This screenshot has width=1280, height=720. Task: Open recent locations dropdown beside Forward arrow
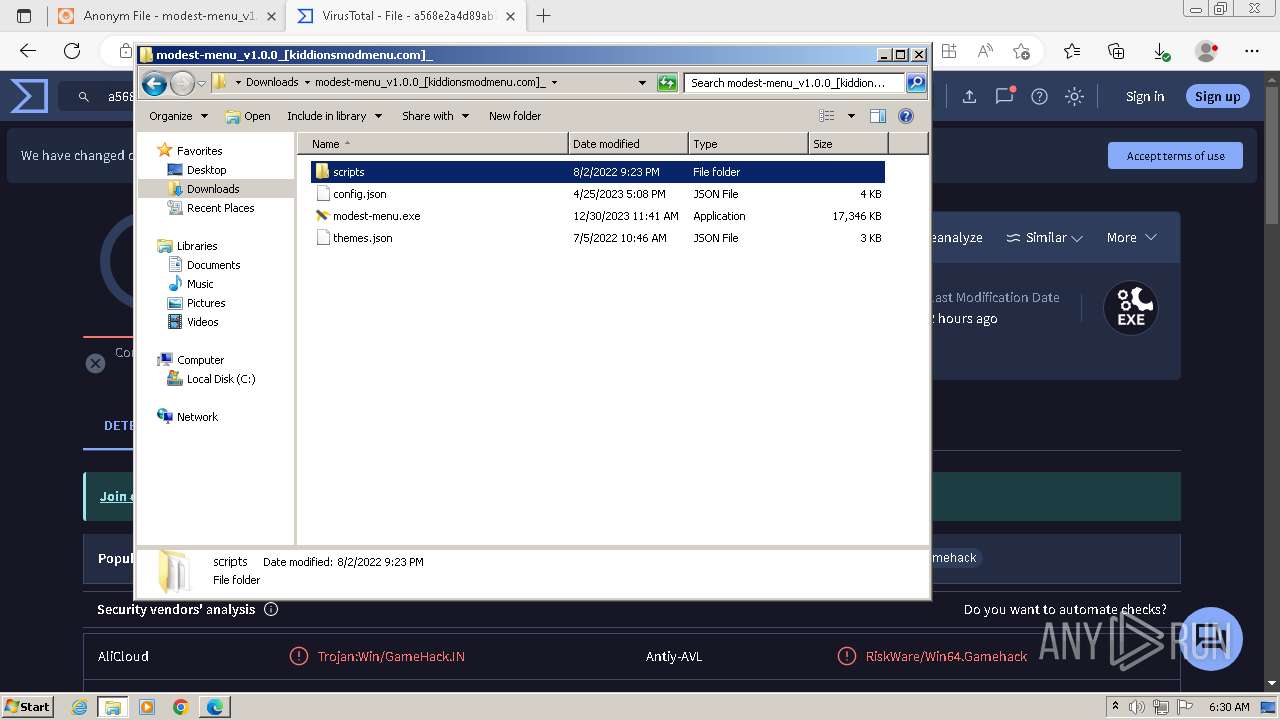[x=201, y=84]
